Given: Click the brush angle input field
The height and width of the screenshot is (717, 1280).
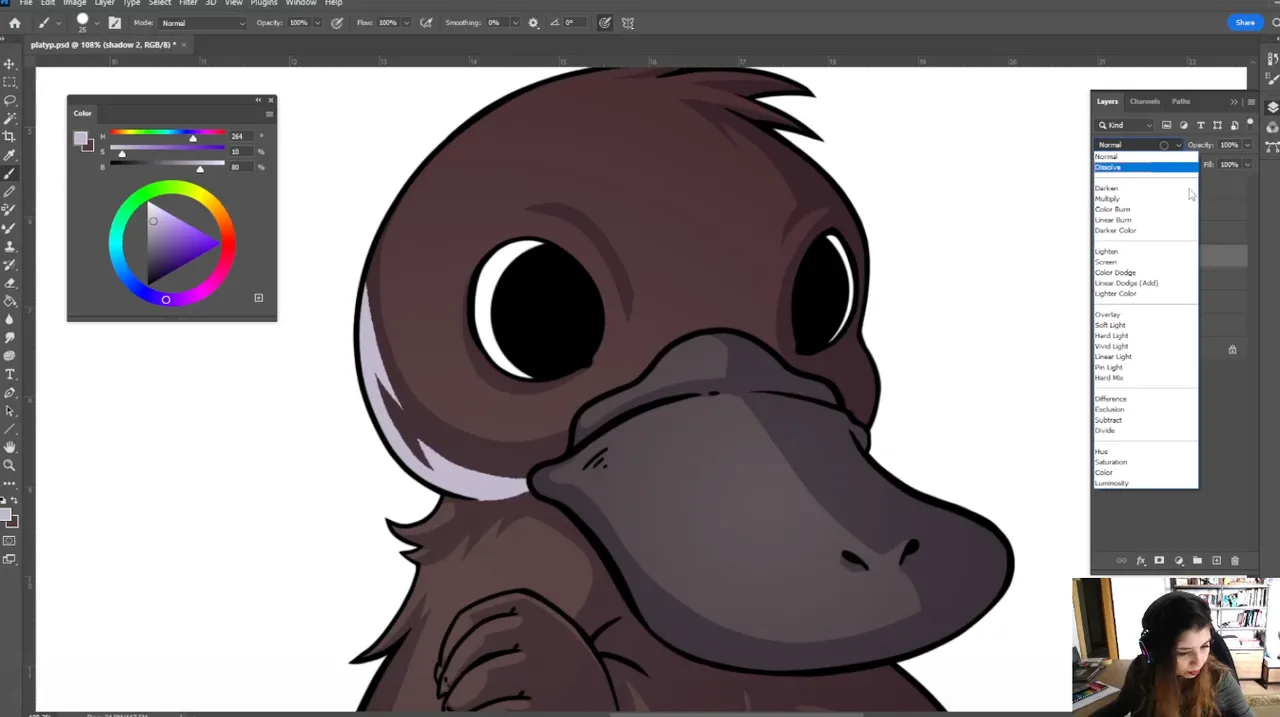Looking at the screenshot, I should point(577,22).
